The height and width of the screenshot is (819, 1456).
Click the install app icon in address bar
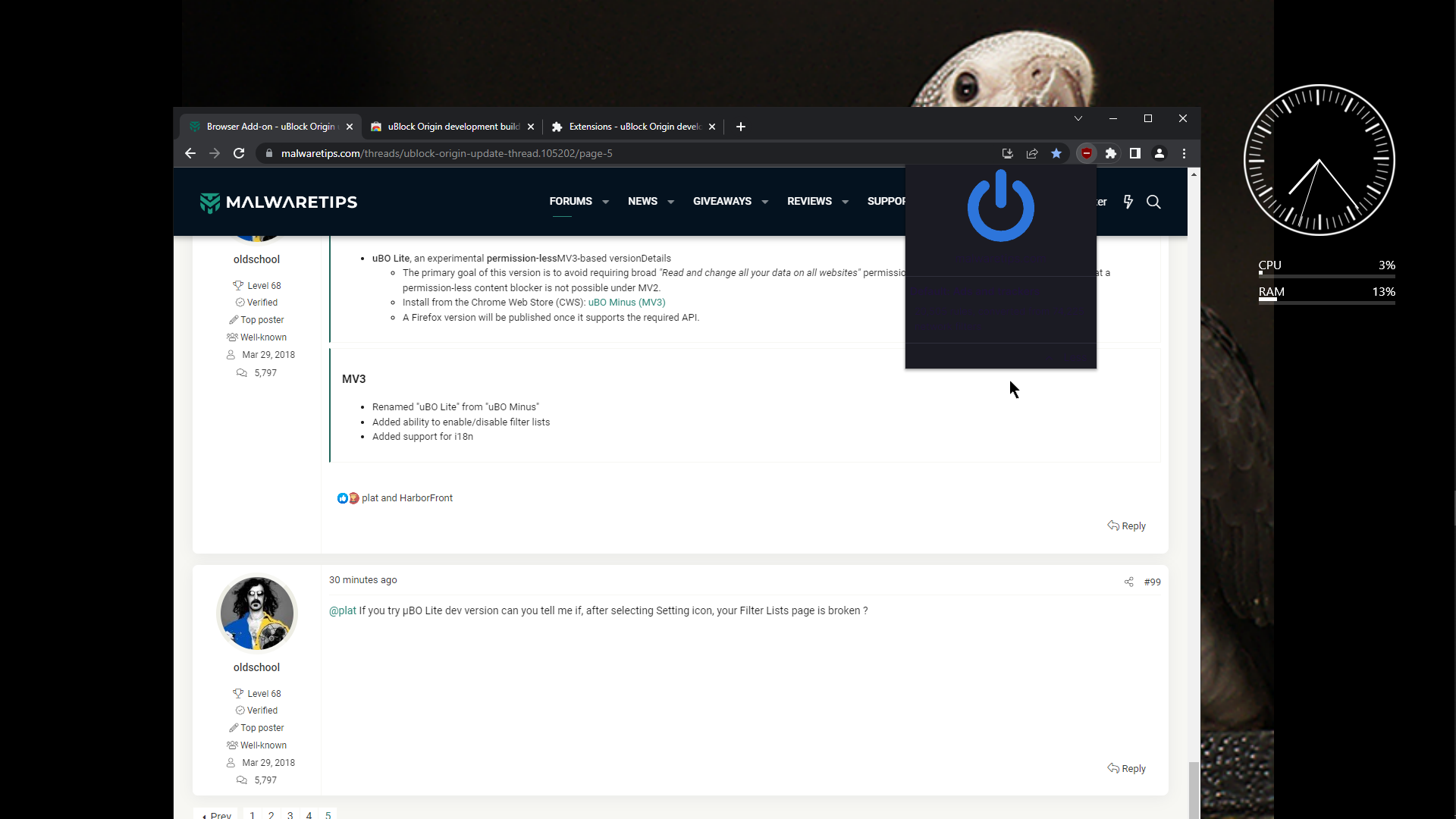tap(1008, 153)
